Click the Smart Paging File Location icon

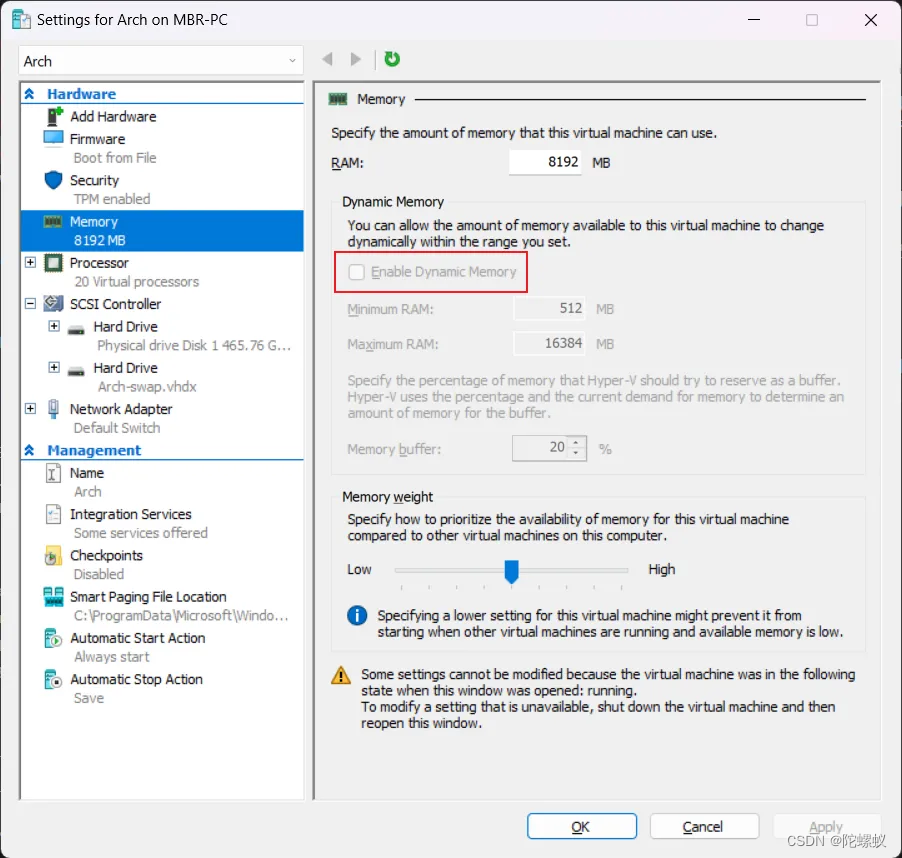point(53,597)
